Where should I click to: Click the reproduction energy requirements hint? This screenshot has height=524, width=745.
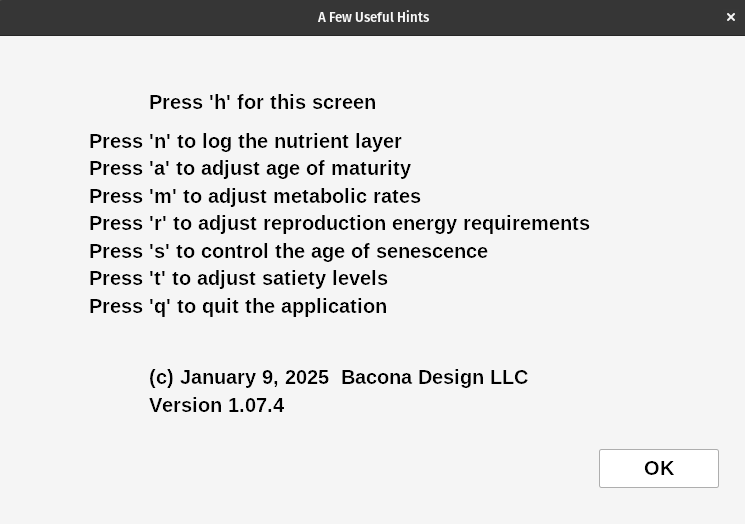339,223
